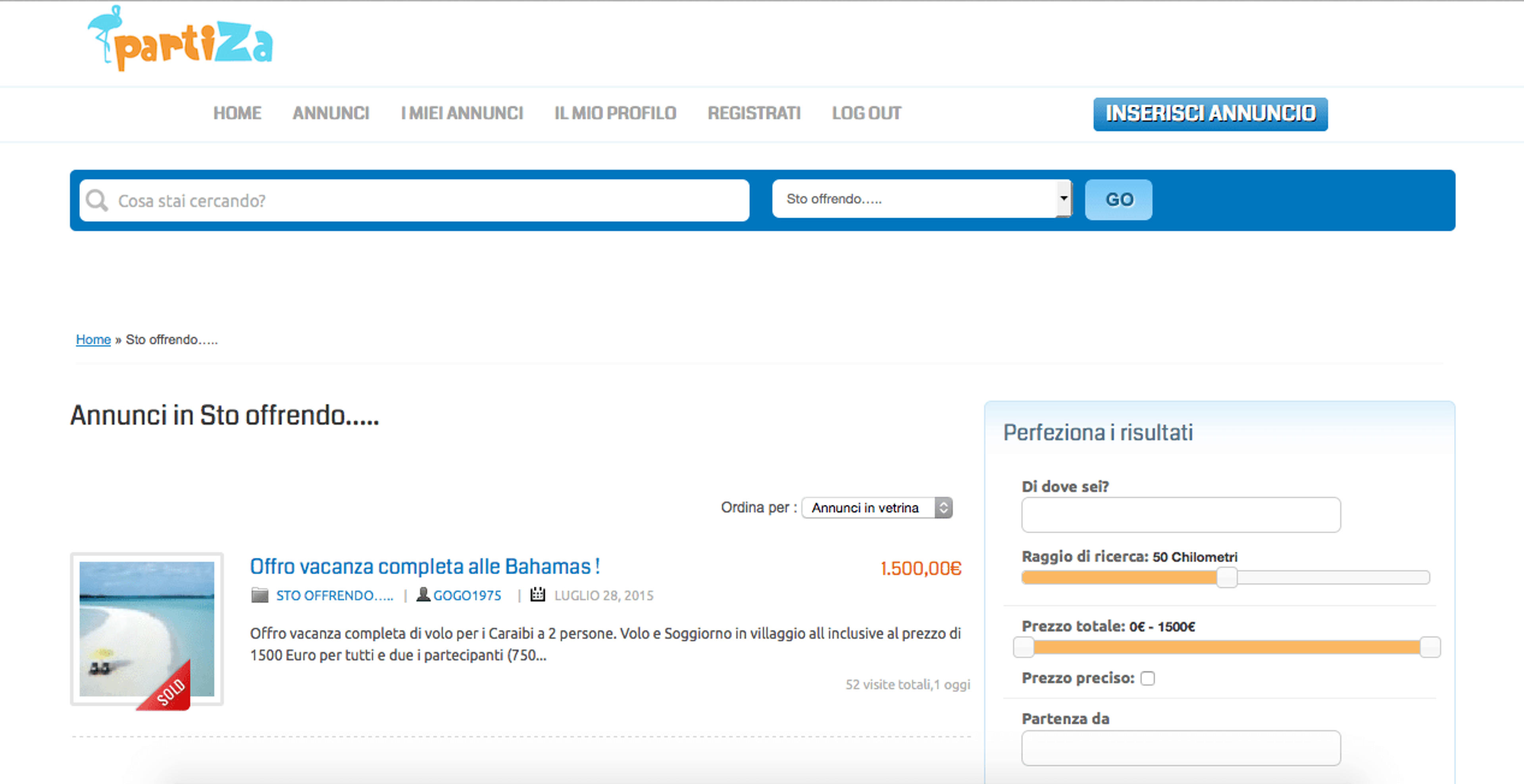Go to IL MIO PROFILO in navigation

[x=615, y=113]
